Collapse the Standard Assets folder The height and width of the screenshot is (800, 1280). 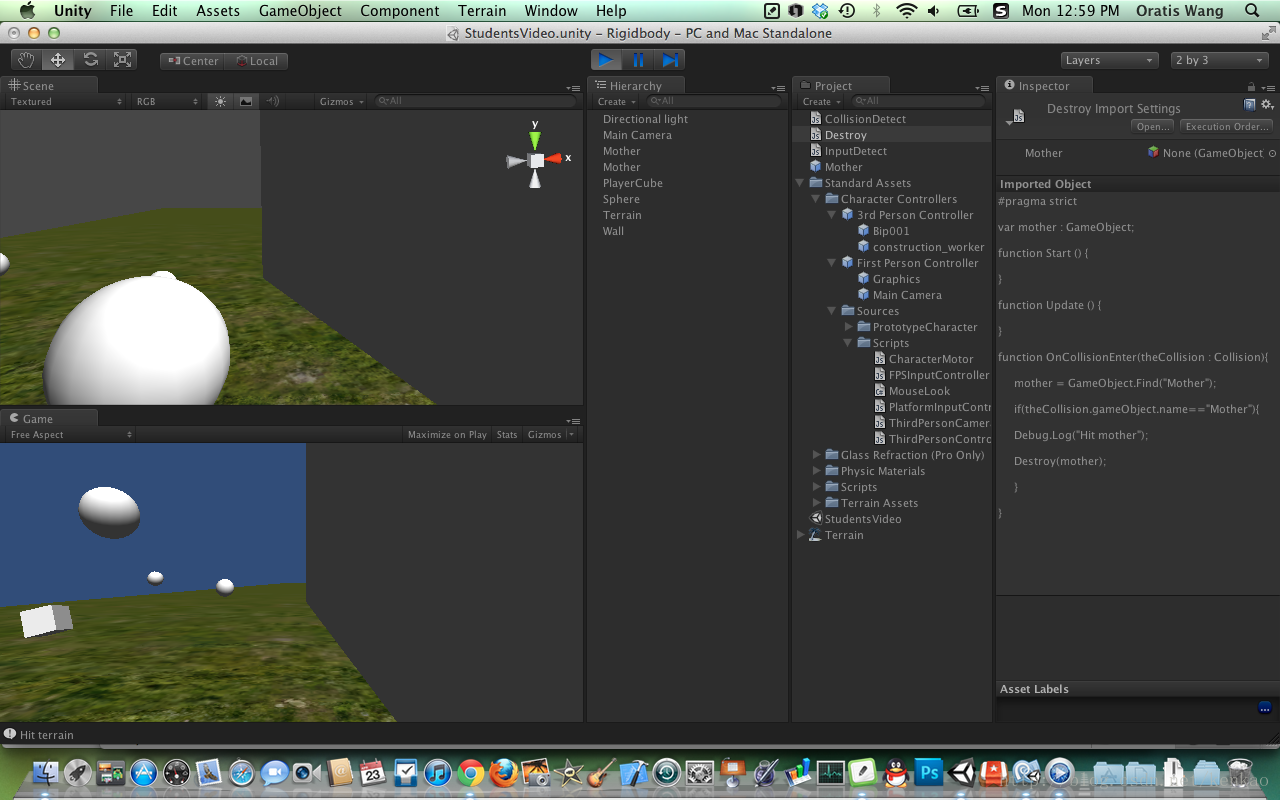pyautogui.click(x=800, y=183)
